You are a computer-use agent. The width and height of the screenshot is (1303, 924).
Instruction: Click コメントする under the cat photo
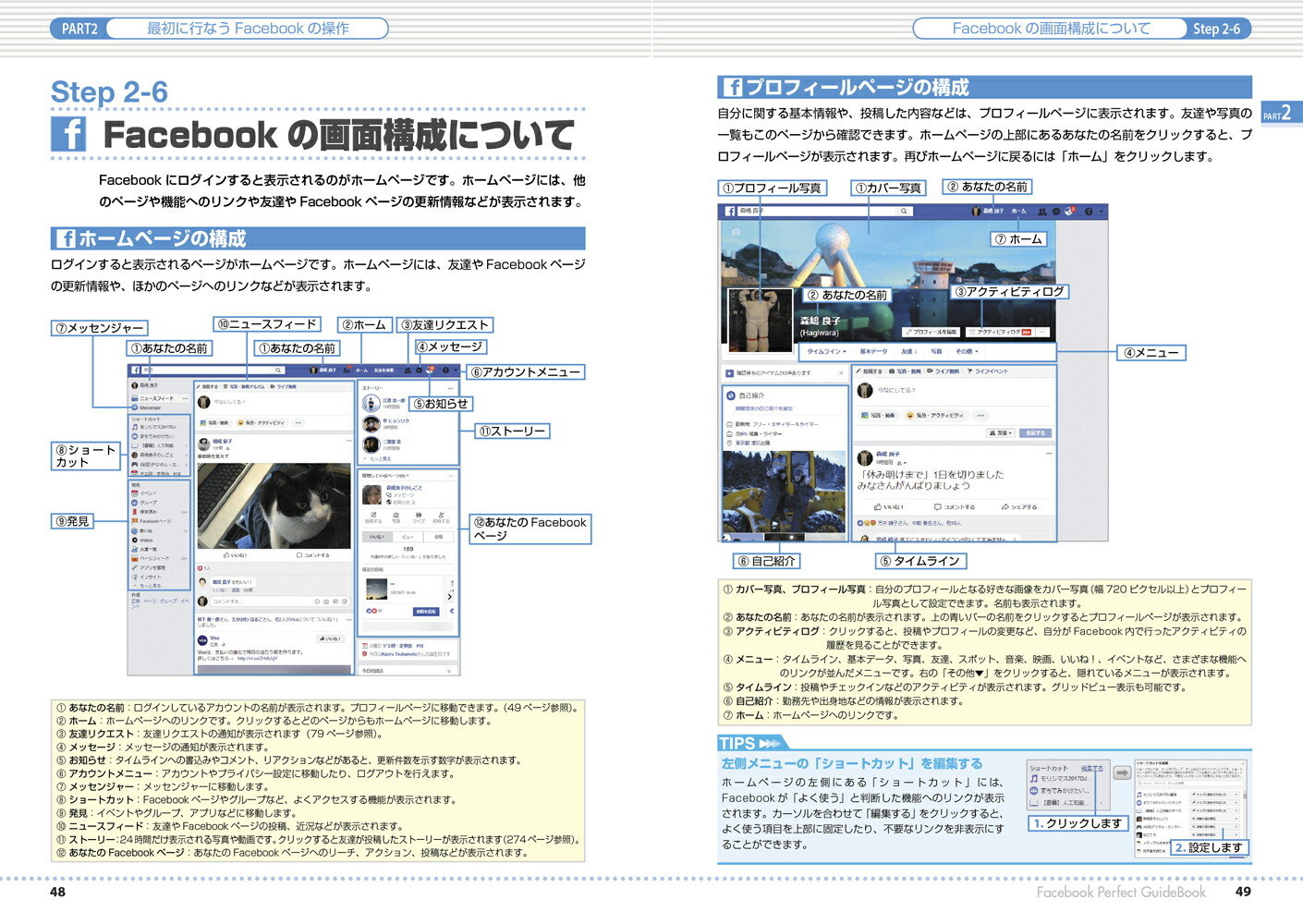[x=313, y=555]
